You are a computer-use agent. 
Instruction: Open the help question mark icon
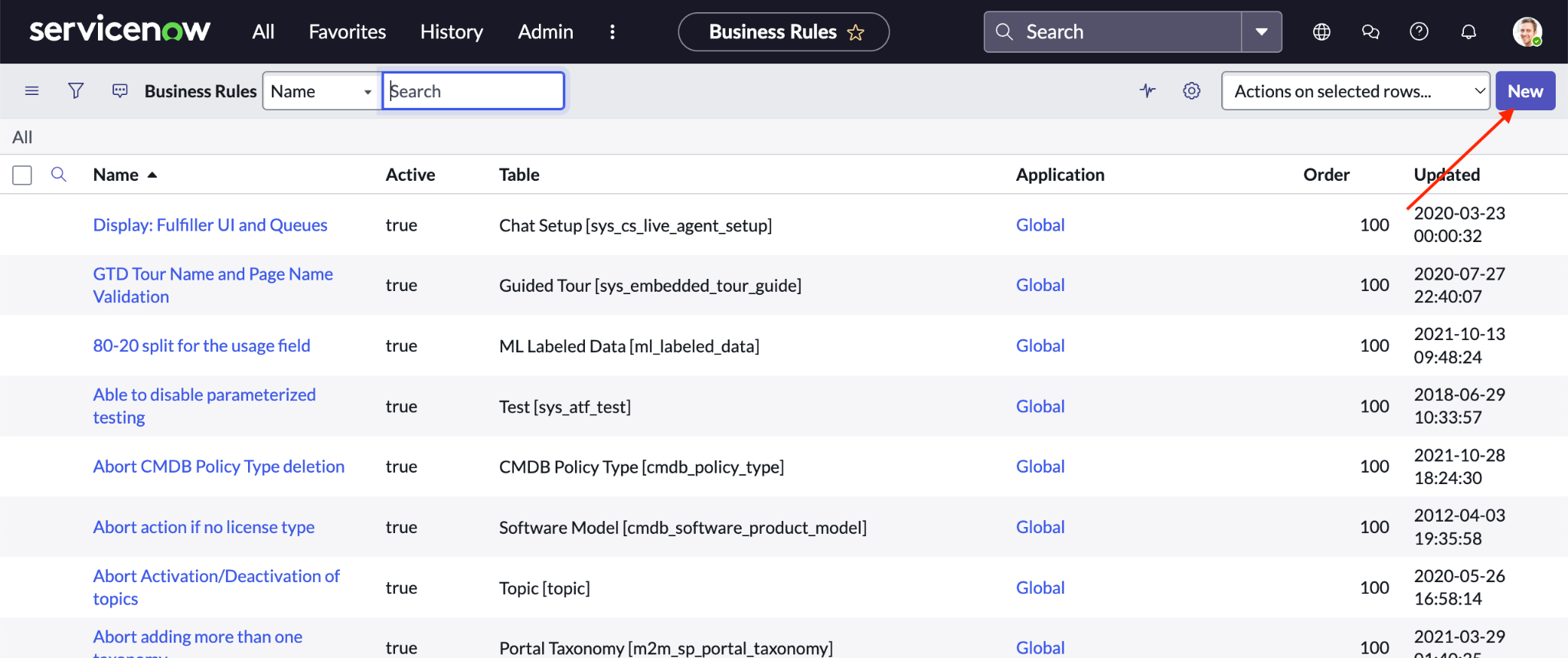tap(1419, 32)
